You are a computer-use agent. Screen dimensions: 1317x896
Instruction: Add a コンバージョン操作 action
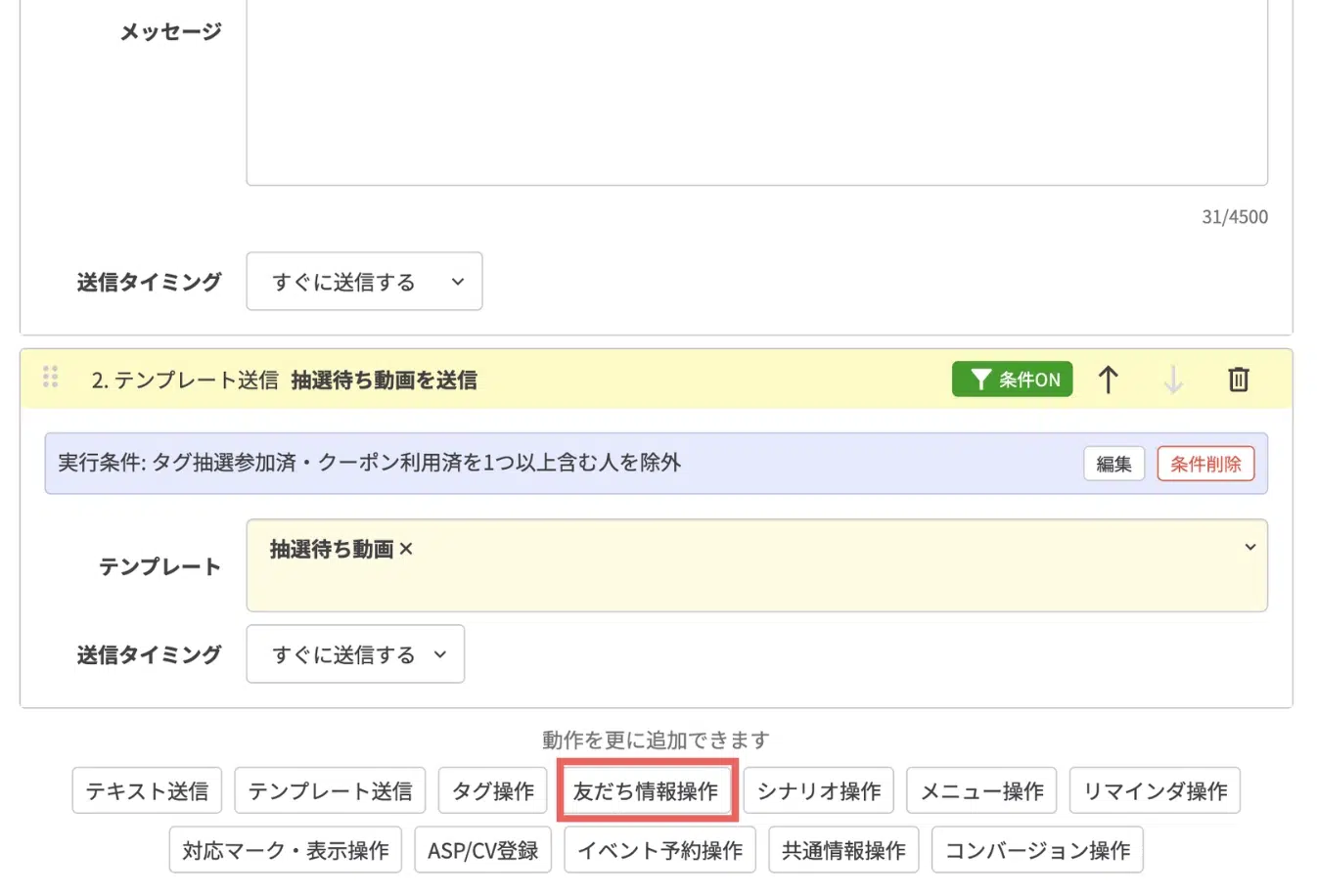(1037, 850)
